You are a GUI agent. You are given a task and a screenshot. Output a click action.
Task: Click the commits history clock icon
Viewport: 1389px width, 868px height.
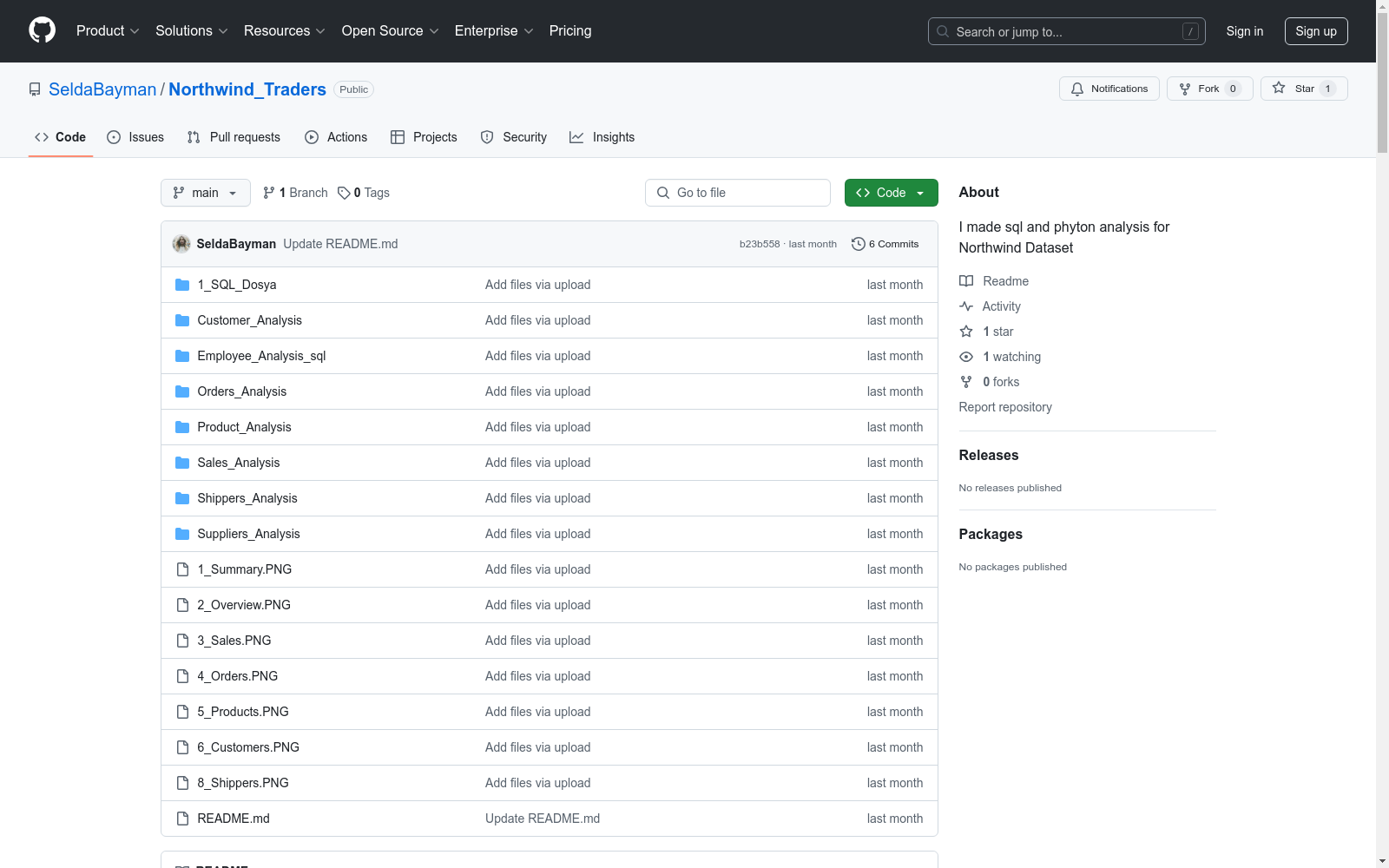click(858, 244)
